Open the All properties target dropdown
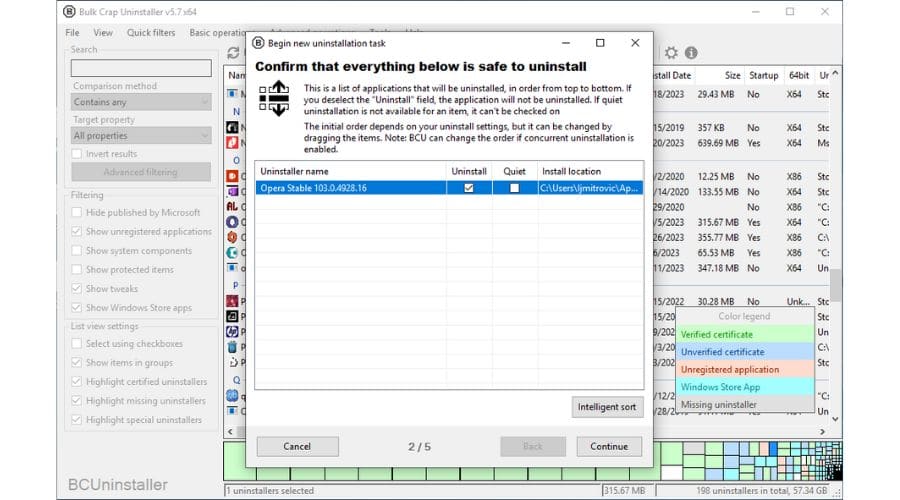This screenshot has height=500, width=900. point(141,135)
